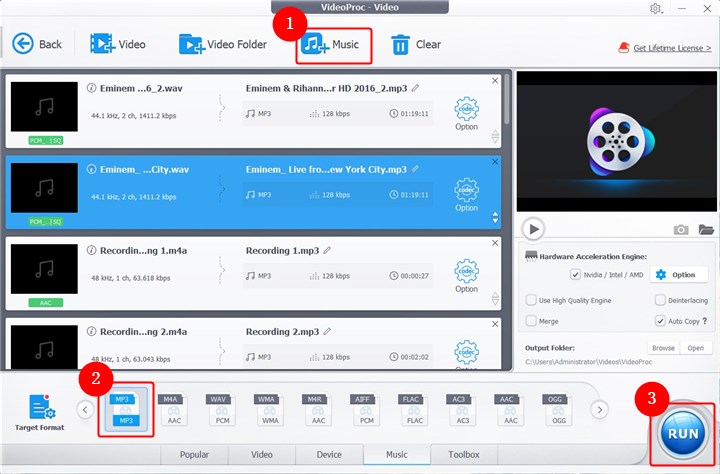Toggle the Auto Copy checkbox

tap(660, 321)
